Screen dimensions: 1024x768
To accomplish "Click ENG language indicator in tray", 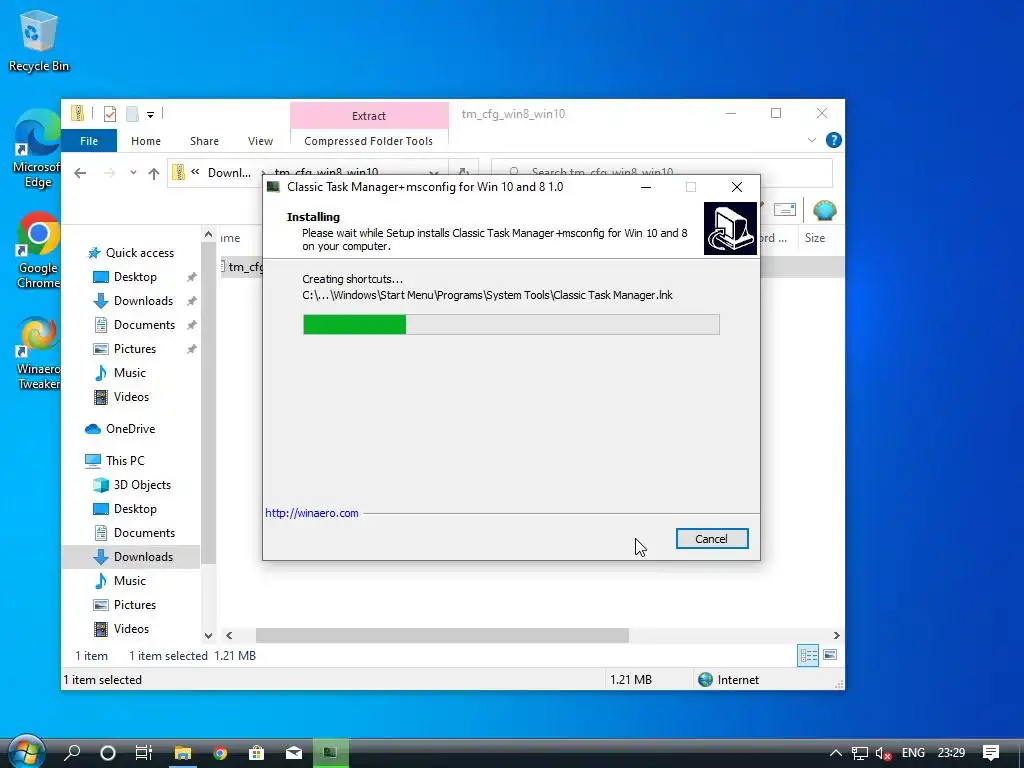I will (913, 753).
